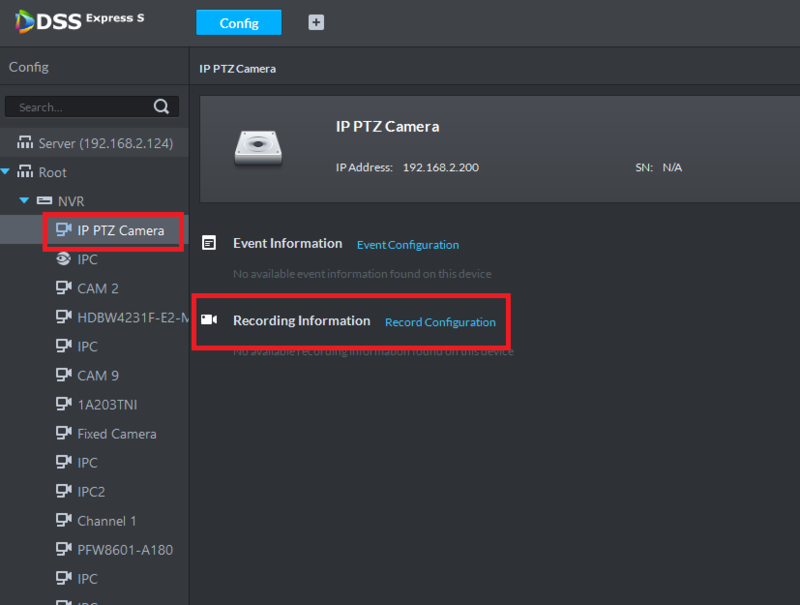Click the IP PTZ Camera breadcrumb title
This screenshot has width=800, height=605.
tap(237, 69)
